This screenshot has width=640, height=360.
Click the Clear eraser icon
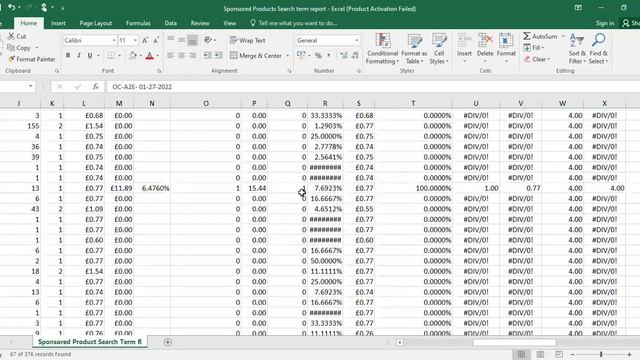pos(527,59)
